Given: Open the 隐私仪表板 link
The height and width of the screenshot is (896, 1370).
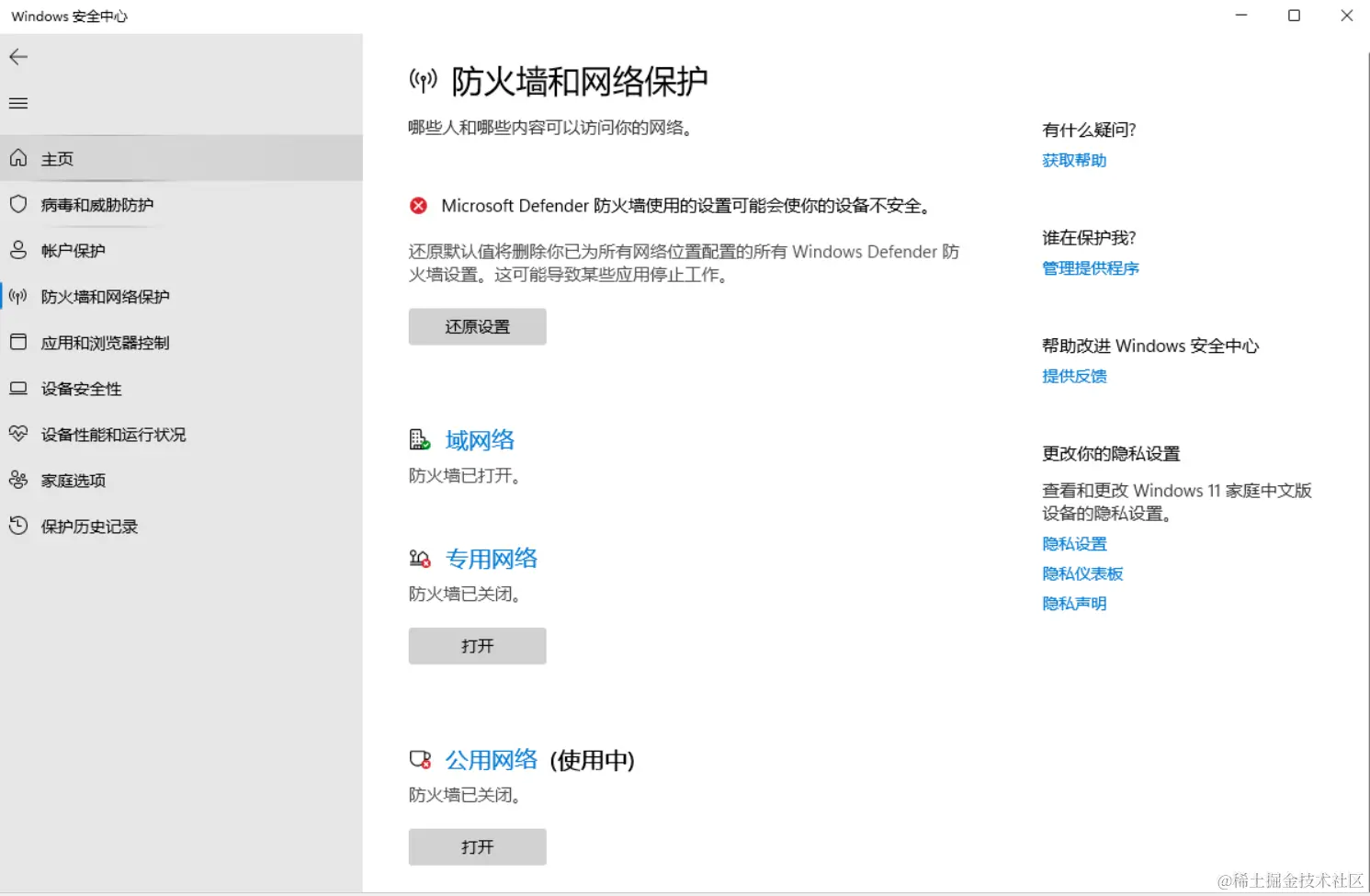Looking at the screenshot, I should pos(1082,573).
